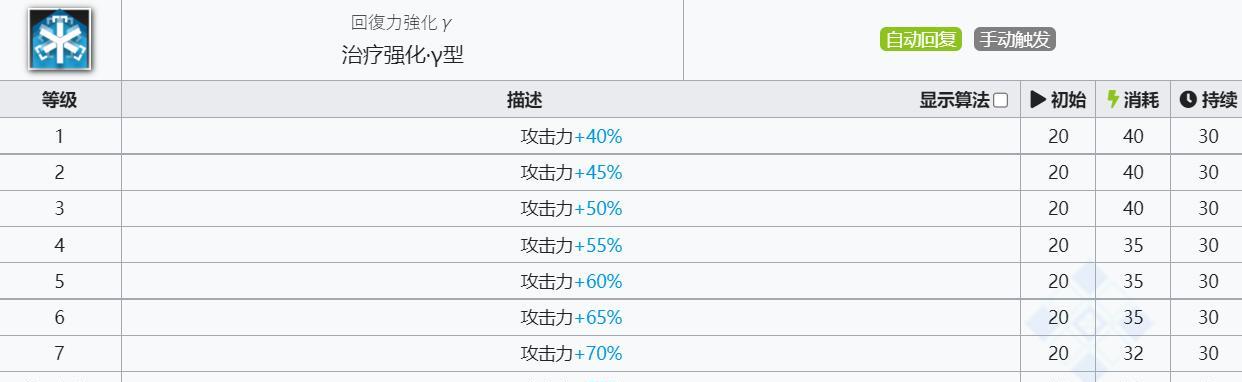1242x382 pixels.
Task: Select level 1 row 攻击力+40%
Action: (x=621, y=136)
